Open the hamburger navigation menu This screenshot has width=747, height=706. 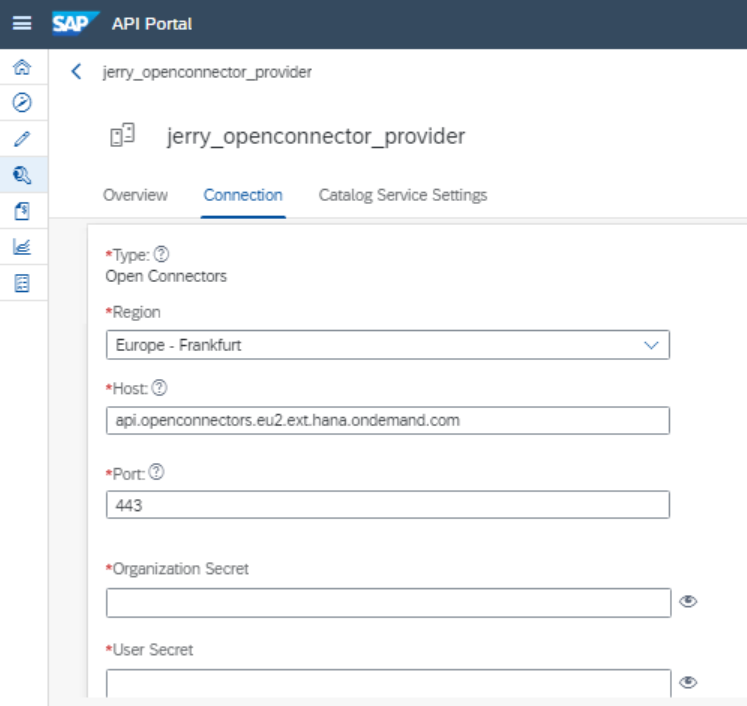(x=22, y=23)
